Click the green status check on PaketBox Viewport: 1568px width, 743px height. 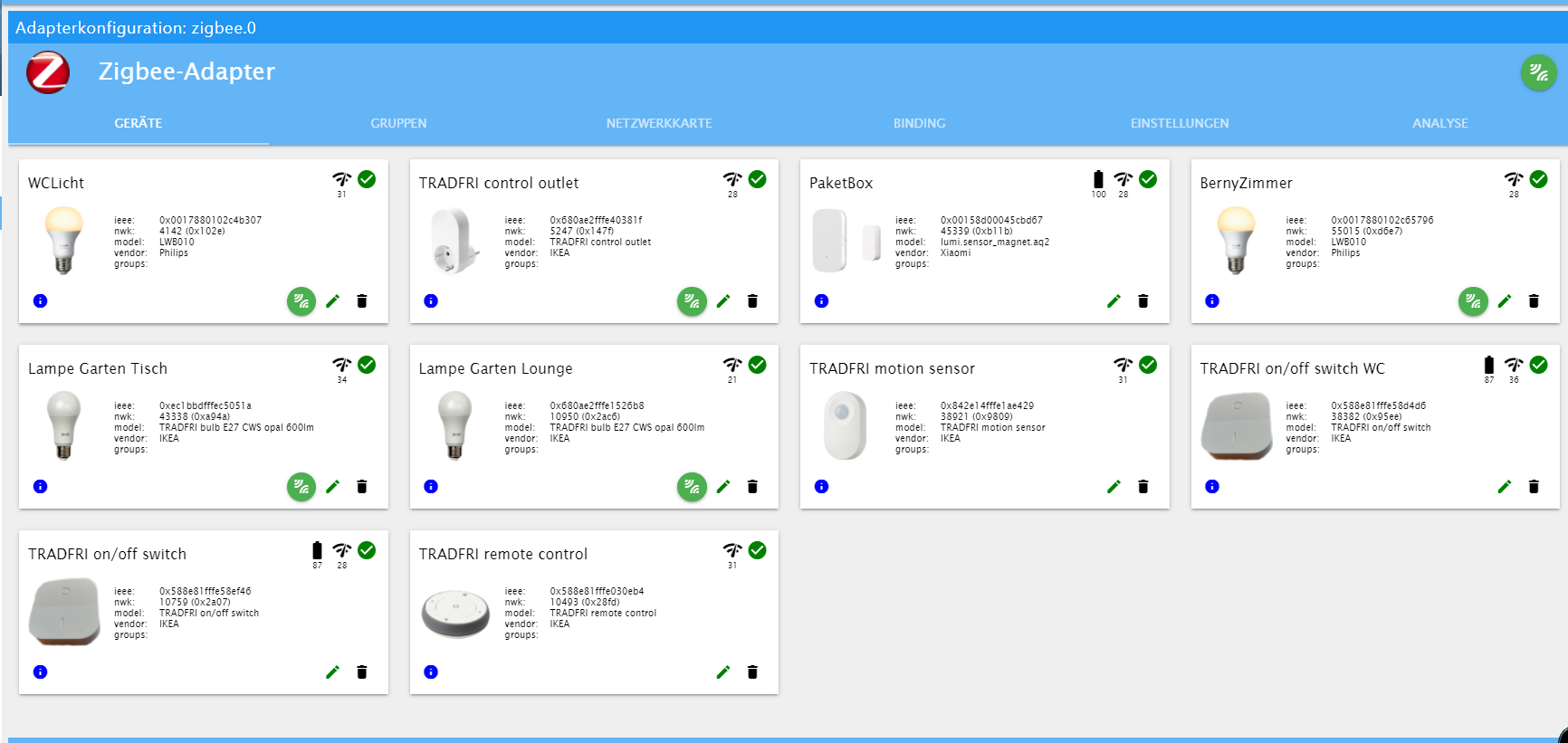click(x=1148, y=179)
